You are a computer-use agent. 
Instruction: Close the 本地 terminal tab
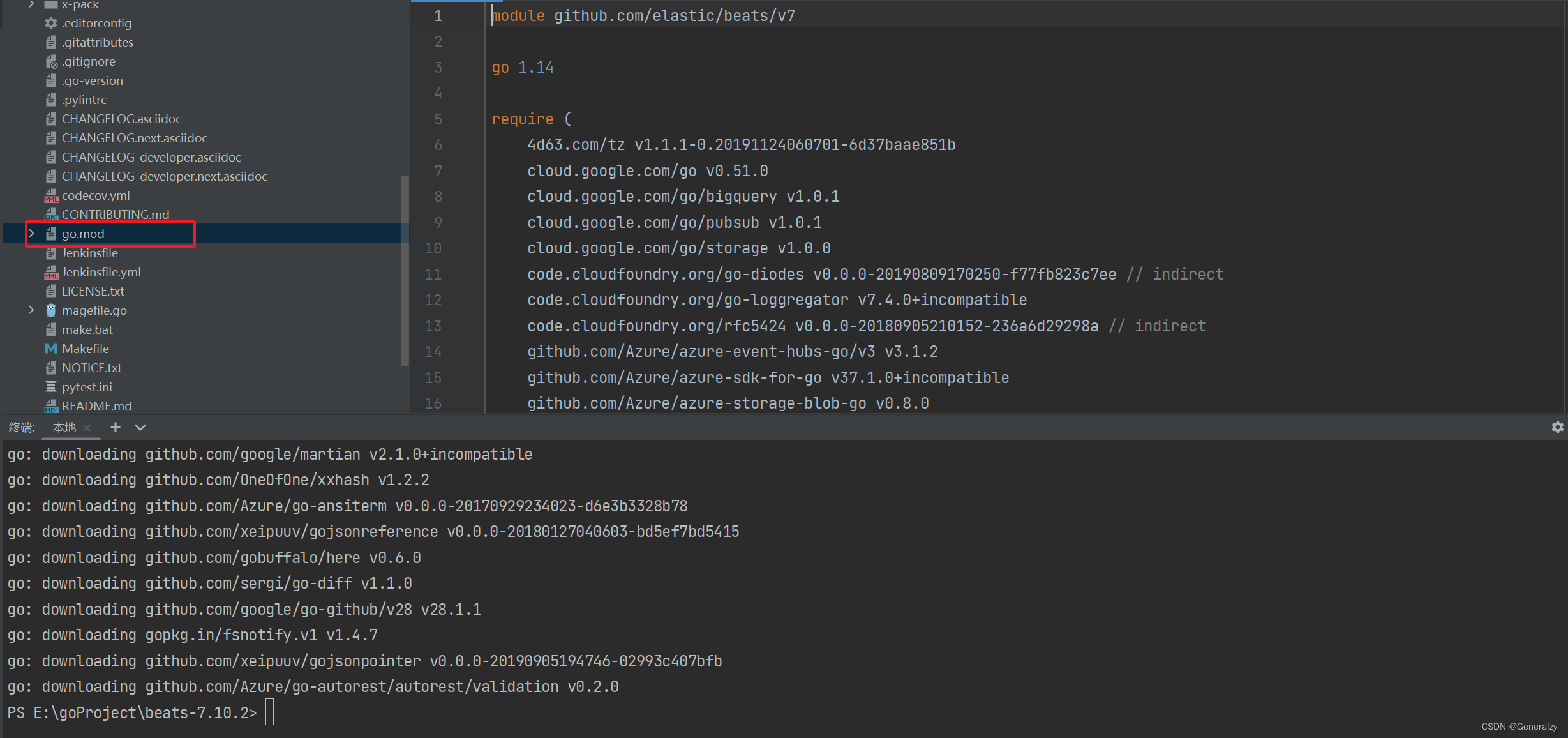[87, 428]
